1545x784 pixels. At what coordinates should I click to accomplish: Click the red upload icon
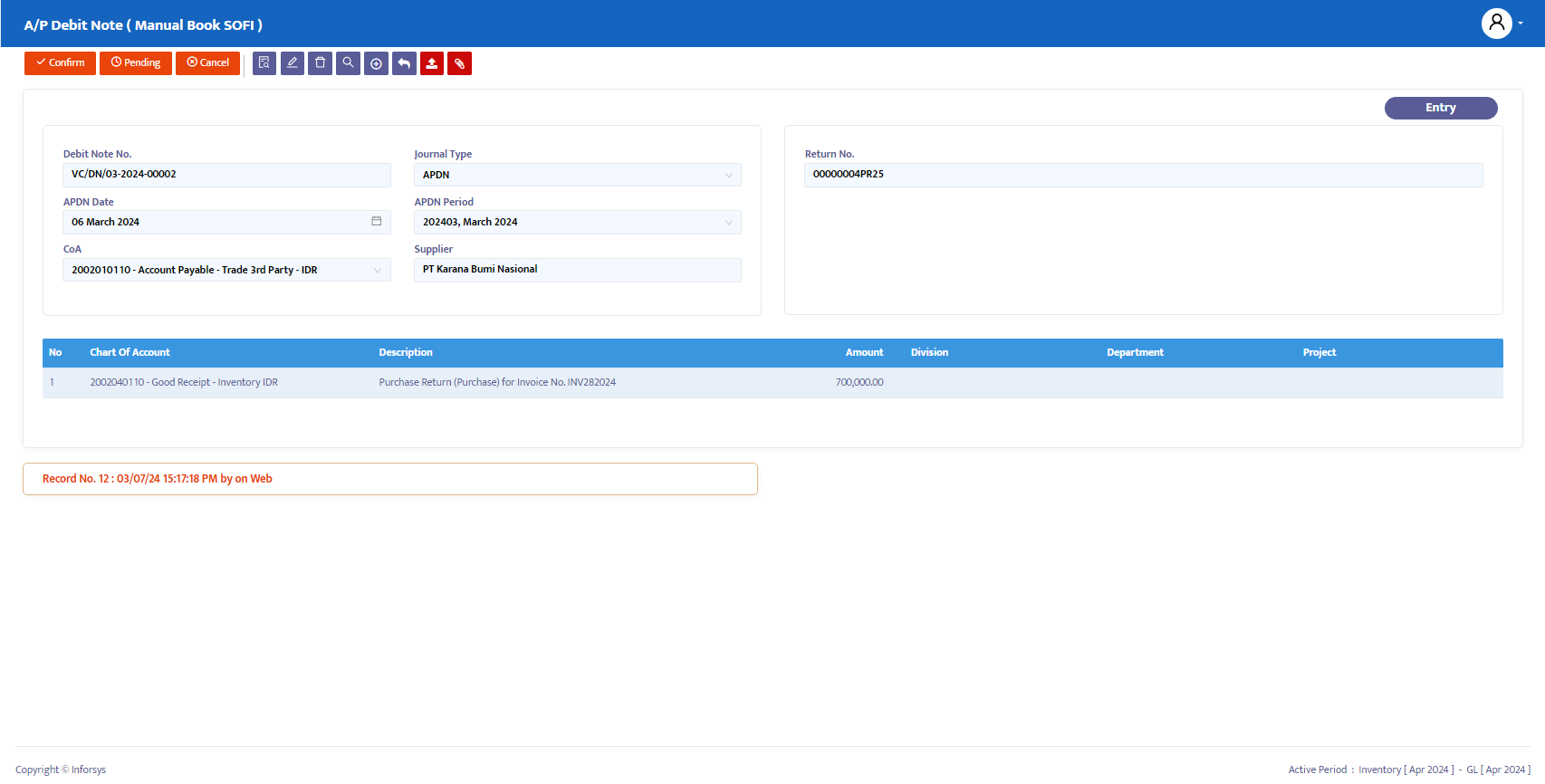tap(432, 63)
